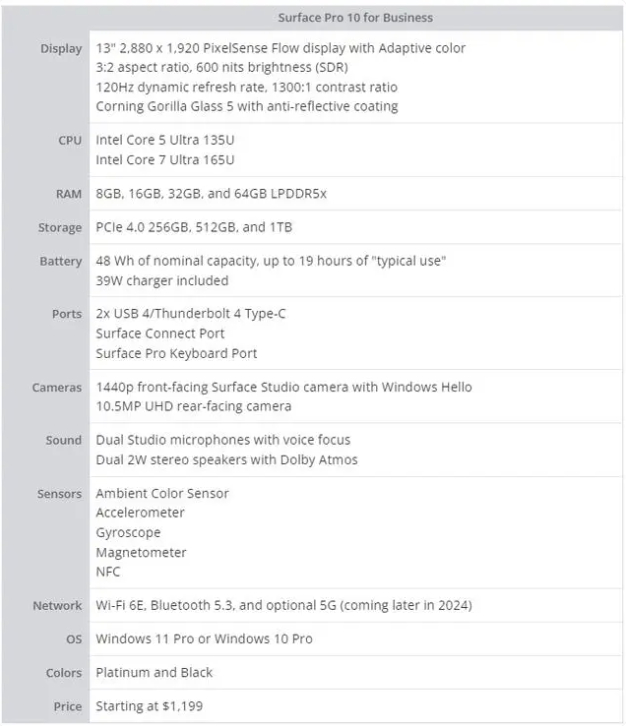The width and height of the screenshot is (626, 726).
Task: Select the Network row label
Action: pos(57,605)
